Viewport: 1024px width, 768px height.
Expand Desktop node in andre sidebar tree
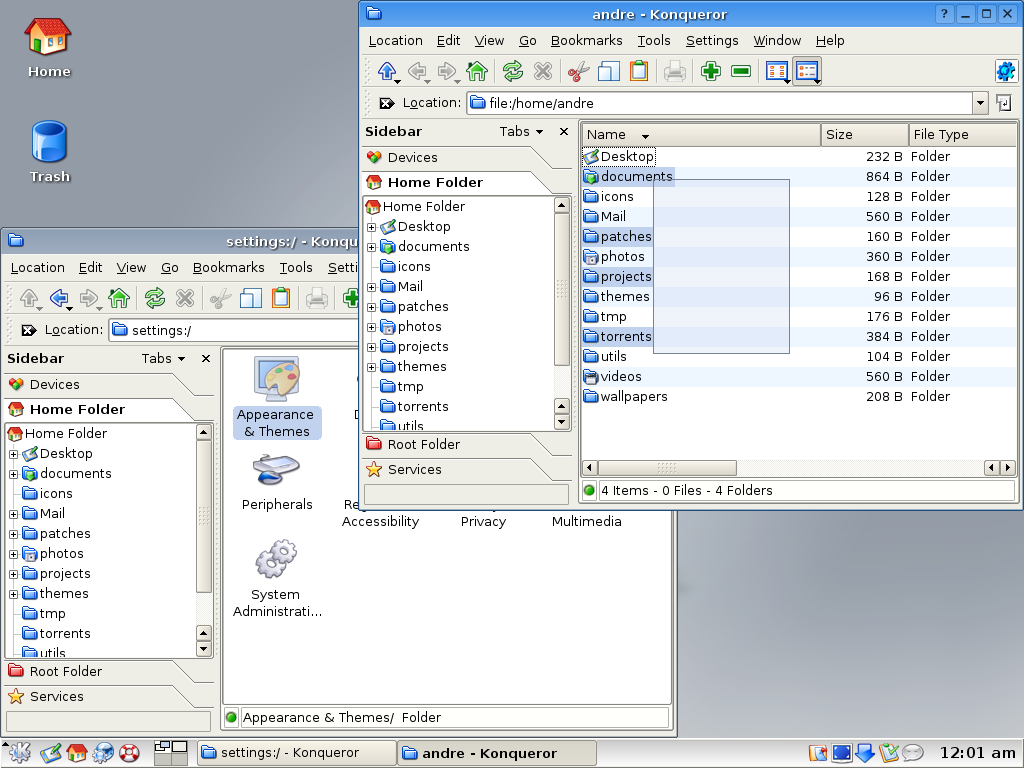pos(372,227)
